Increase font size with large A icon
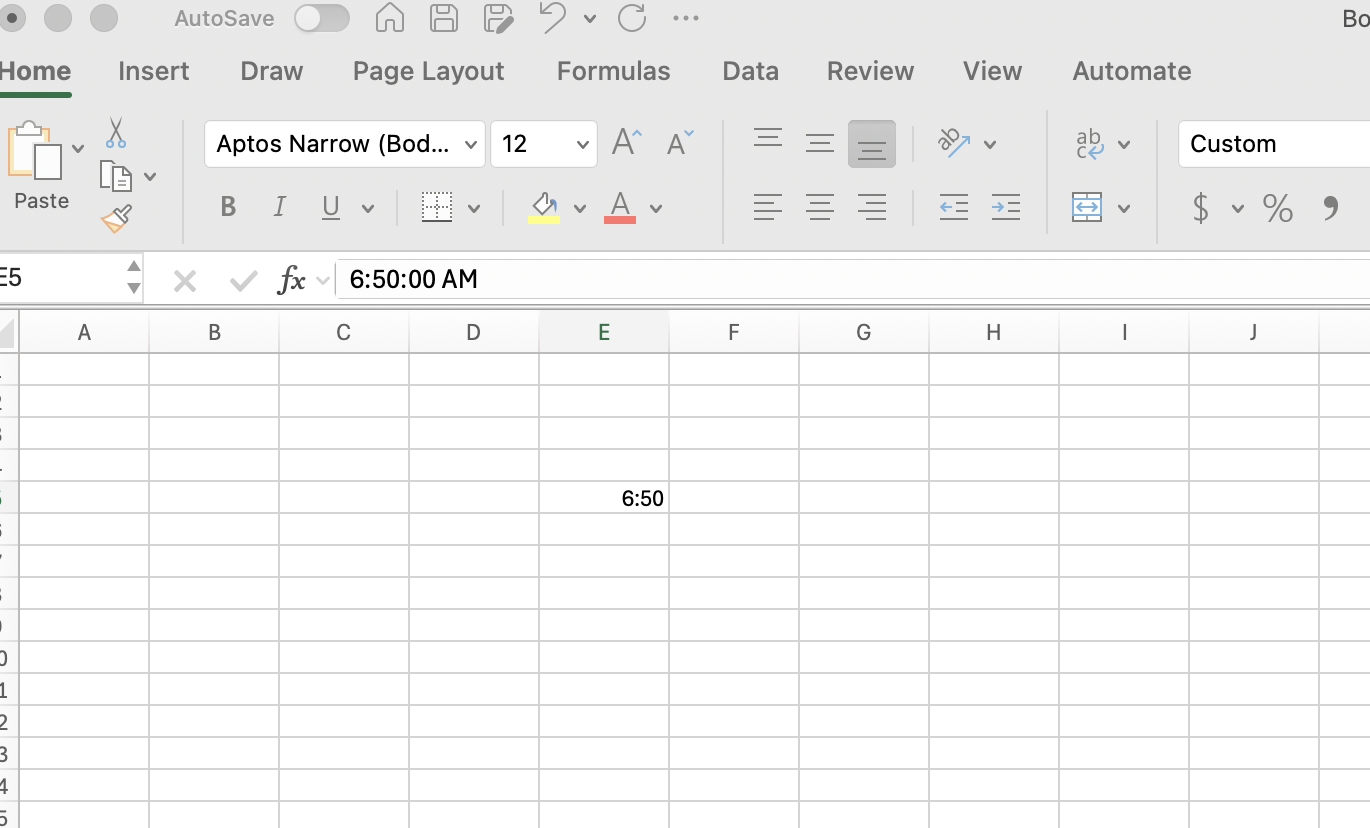This screenshot has height=828, width=1370. 626,142
